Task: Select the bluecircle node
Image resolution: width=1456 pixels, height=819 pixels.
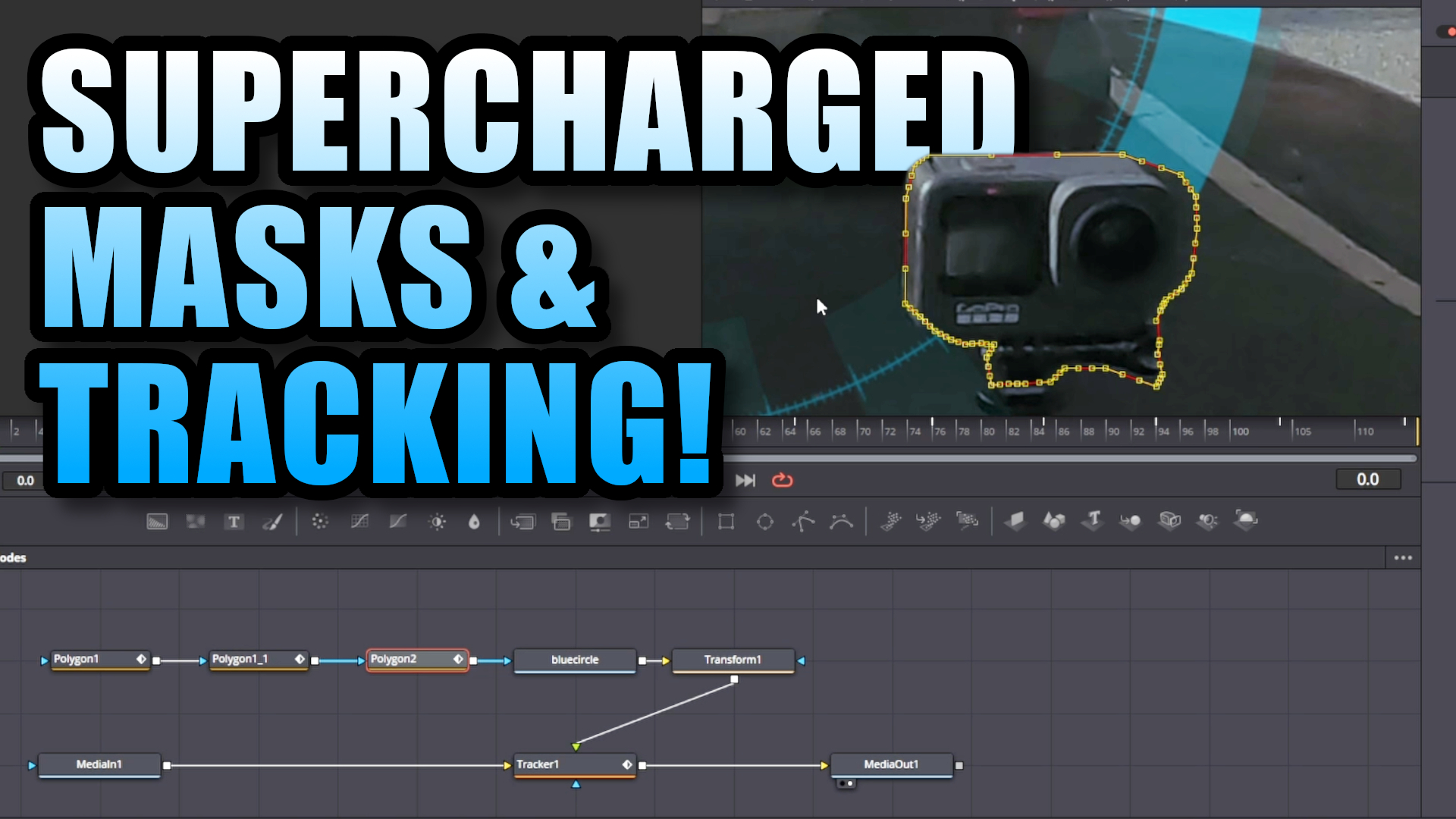Action: pyautogui.click(x=575, y=661)
